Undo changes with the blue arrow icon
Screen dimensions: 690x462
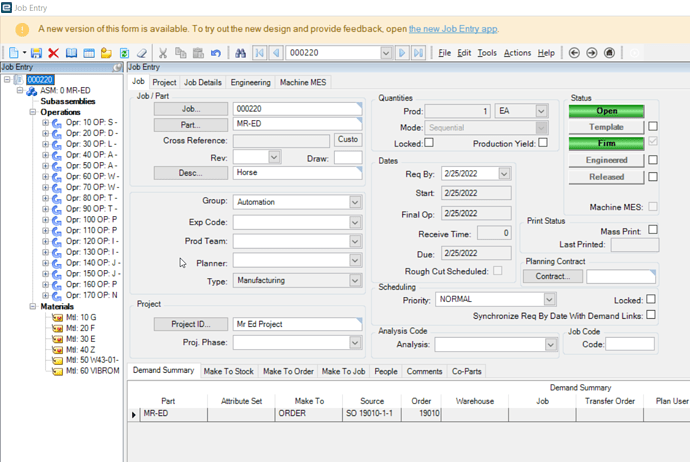coord(216,53)
